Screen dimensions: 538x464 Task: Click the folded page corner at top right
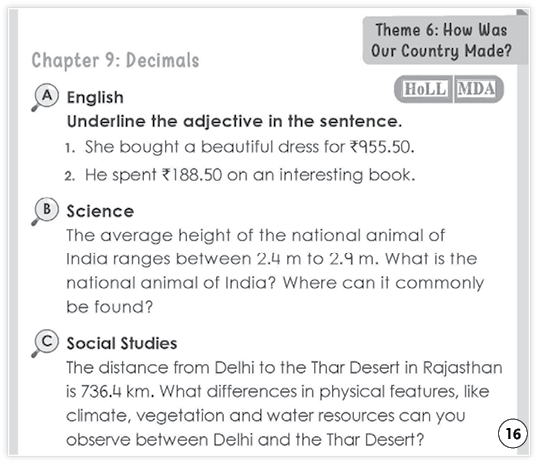coord(522,13)
